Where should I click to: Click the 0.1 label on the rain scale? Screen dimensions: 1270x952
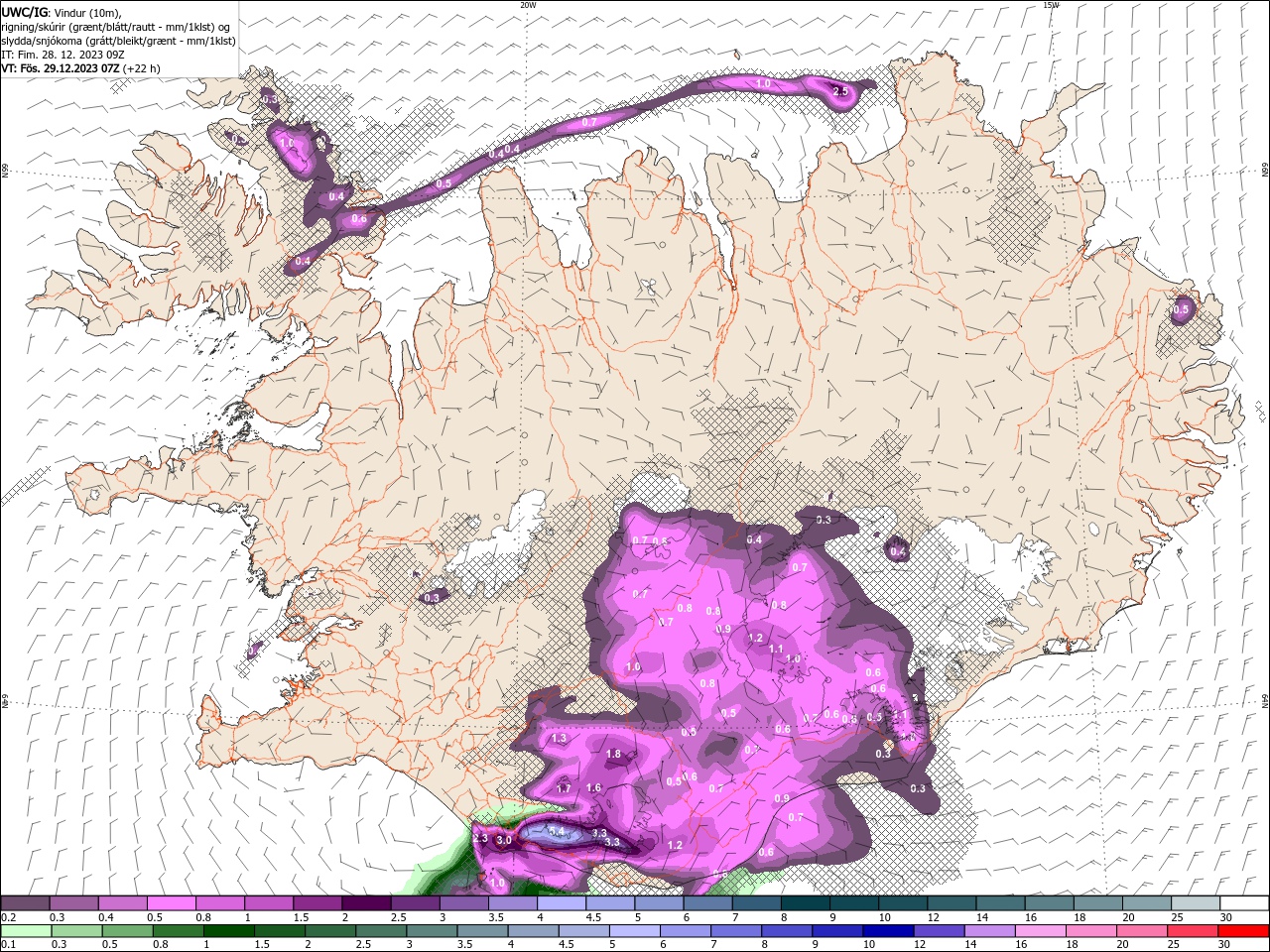[x=8, y=945]
